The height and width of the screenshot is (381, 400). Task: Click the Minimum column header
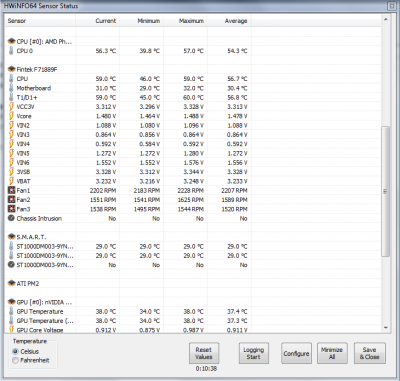click(141, 21)
